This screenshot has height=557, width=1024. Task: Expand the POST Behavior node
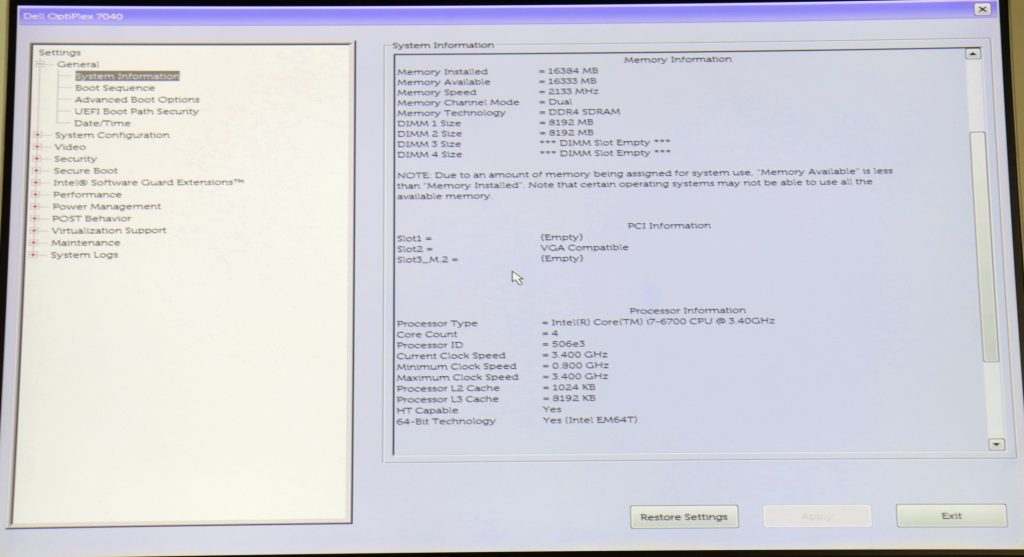(x=35, y=218)
